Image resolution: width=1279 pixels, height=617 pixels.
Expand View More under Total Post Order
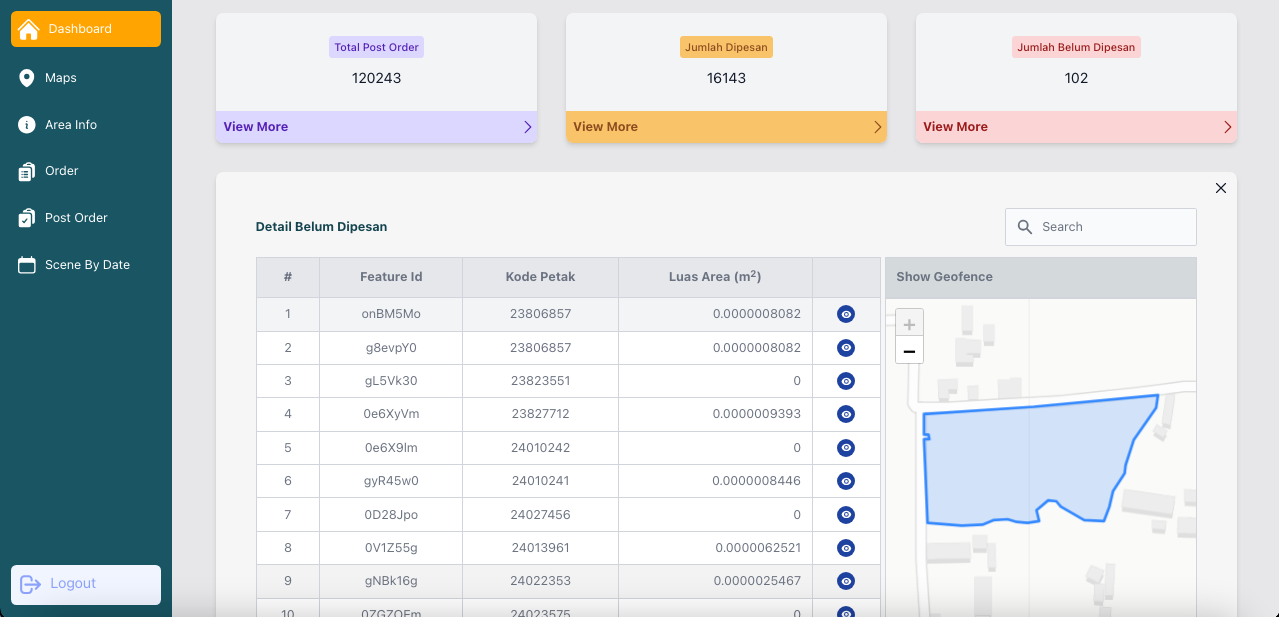[x=376, y=127]
